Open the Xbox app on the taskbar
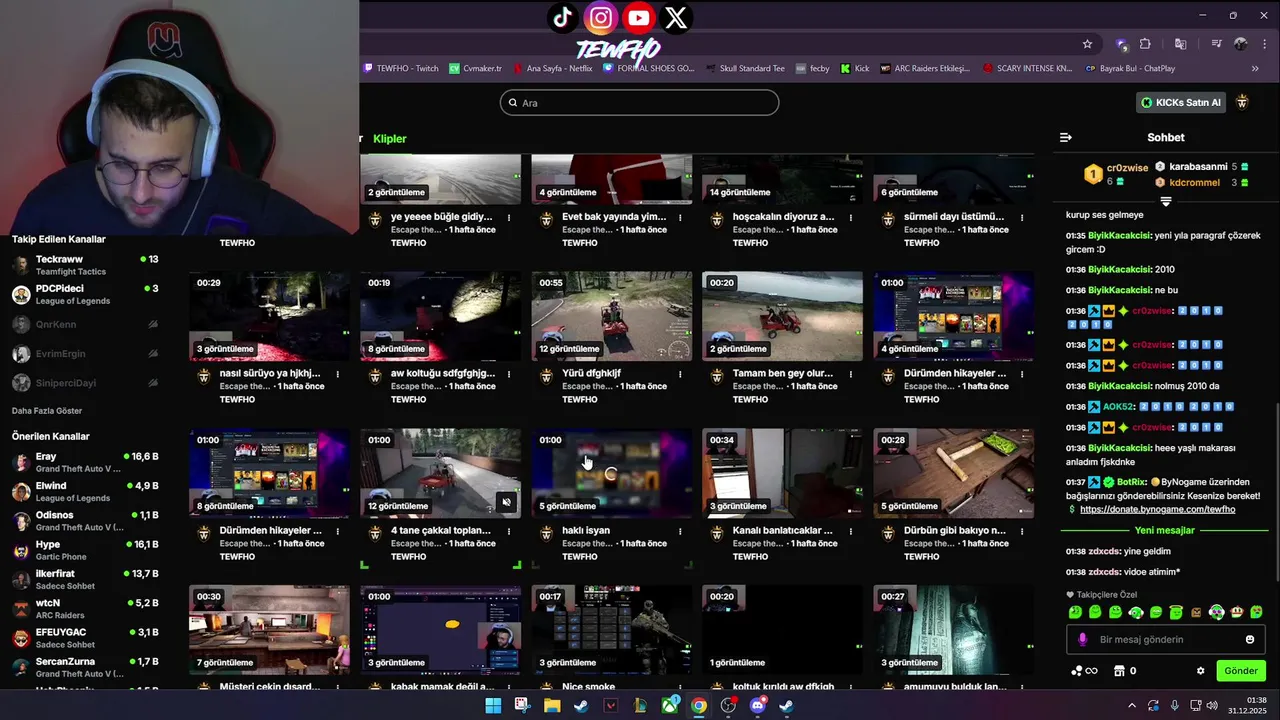 click(669, 706)
